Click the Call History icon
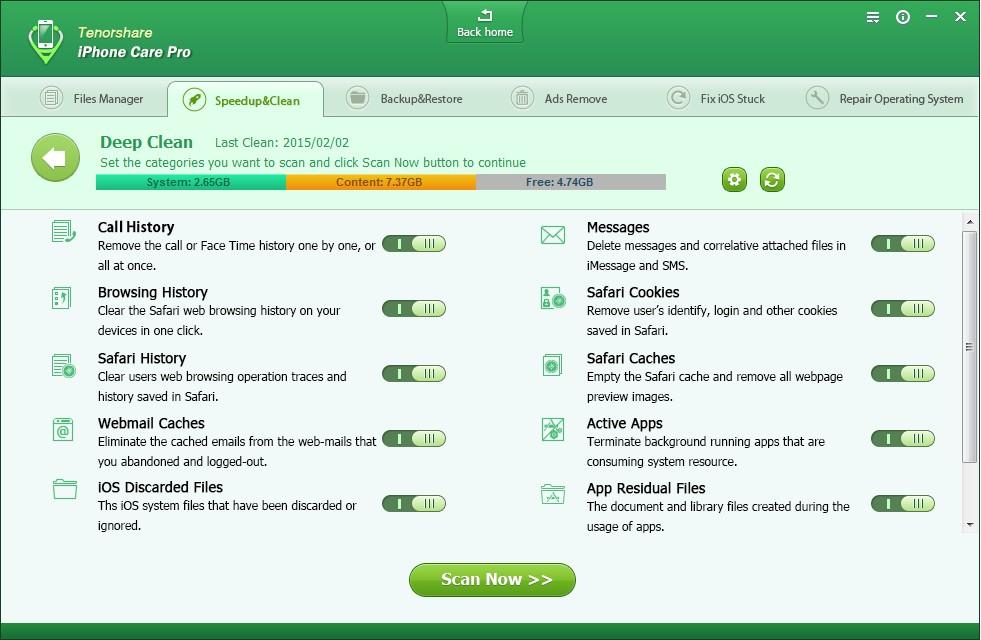The image size is (981, 640). (x=63, y=231)
